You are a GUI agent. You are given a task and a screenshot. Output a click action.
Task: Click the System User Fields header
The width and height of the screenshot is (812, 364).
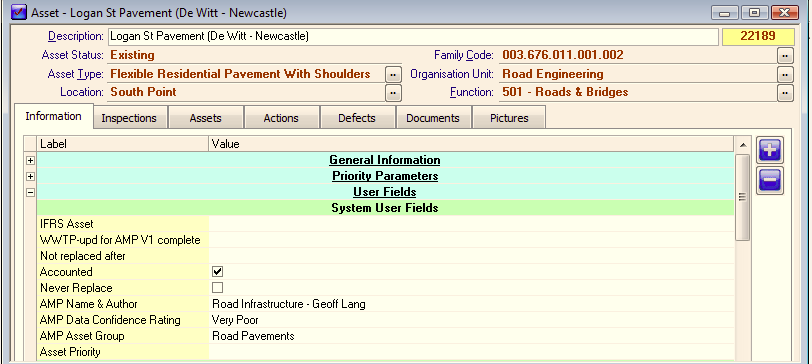coord(385,208)
